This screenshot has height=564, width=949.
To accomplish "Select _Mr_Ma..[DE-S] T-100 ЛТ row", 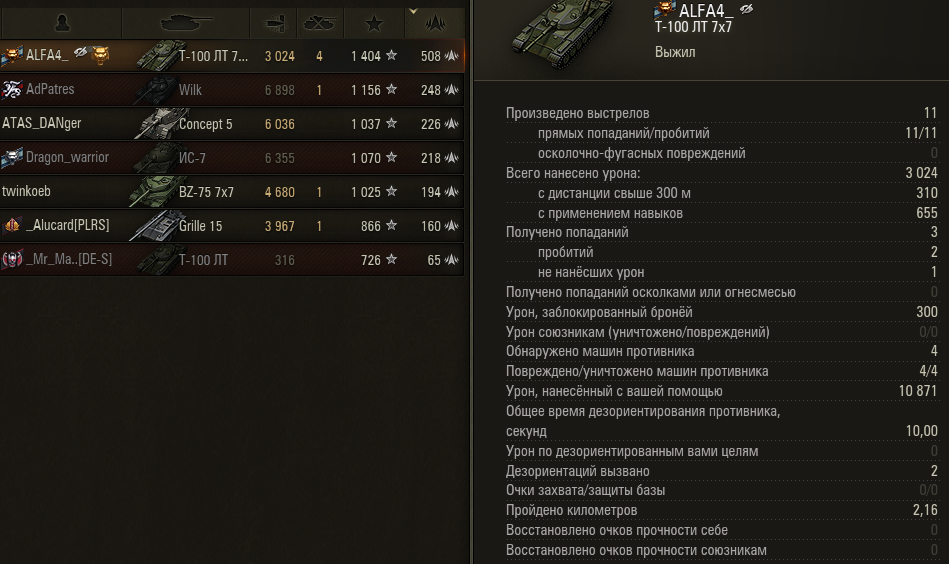I will (x=232, y=260).
